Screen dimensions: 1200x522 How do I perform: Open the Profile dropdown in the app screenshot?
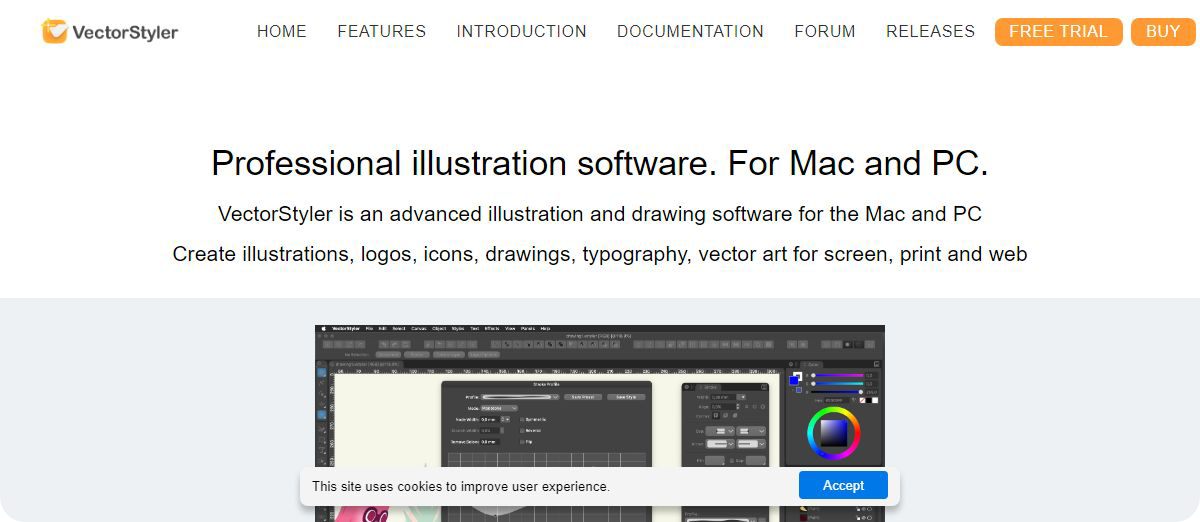click(x=520, y=397)
